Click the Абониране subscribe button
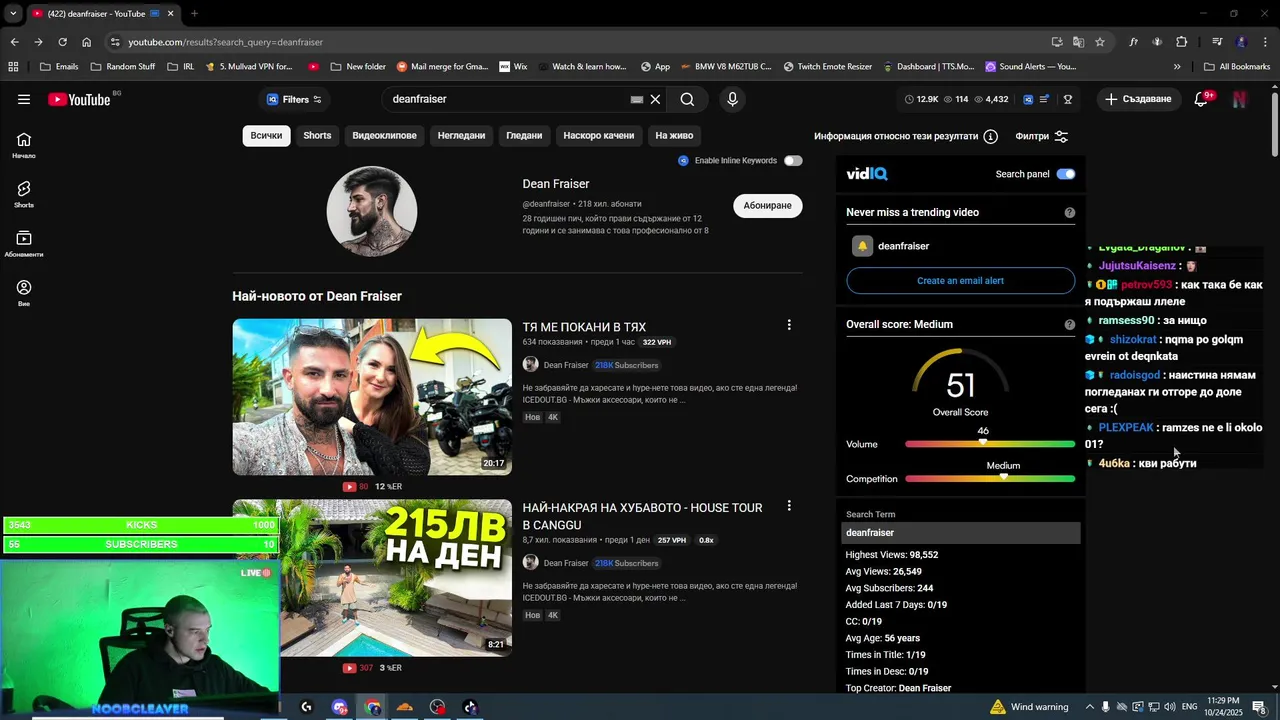Image resolution: width=1280 pixels, height=720 pixels. [x=767, y=206]
